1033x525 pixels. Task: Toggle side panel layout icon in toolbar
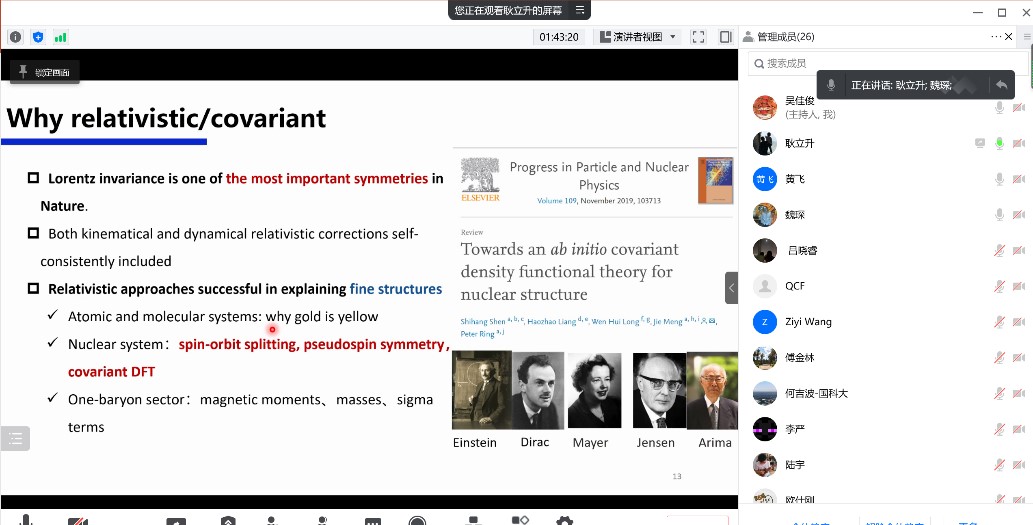pos(725,37)
